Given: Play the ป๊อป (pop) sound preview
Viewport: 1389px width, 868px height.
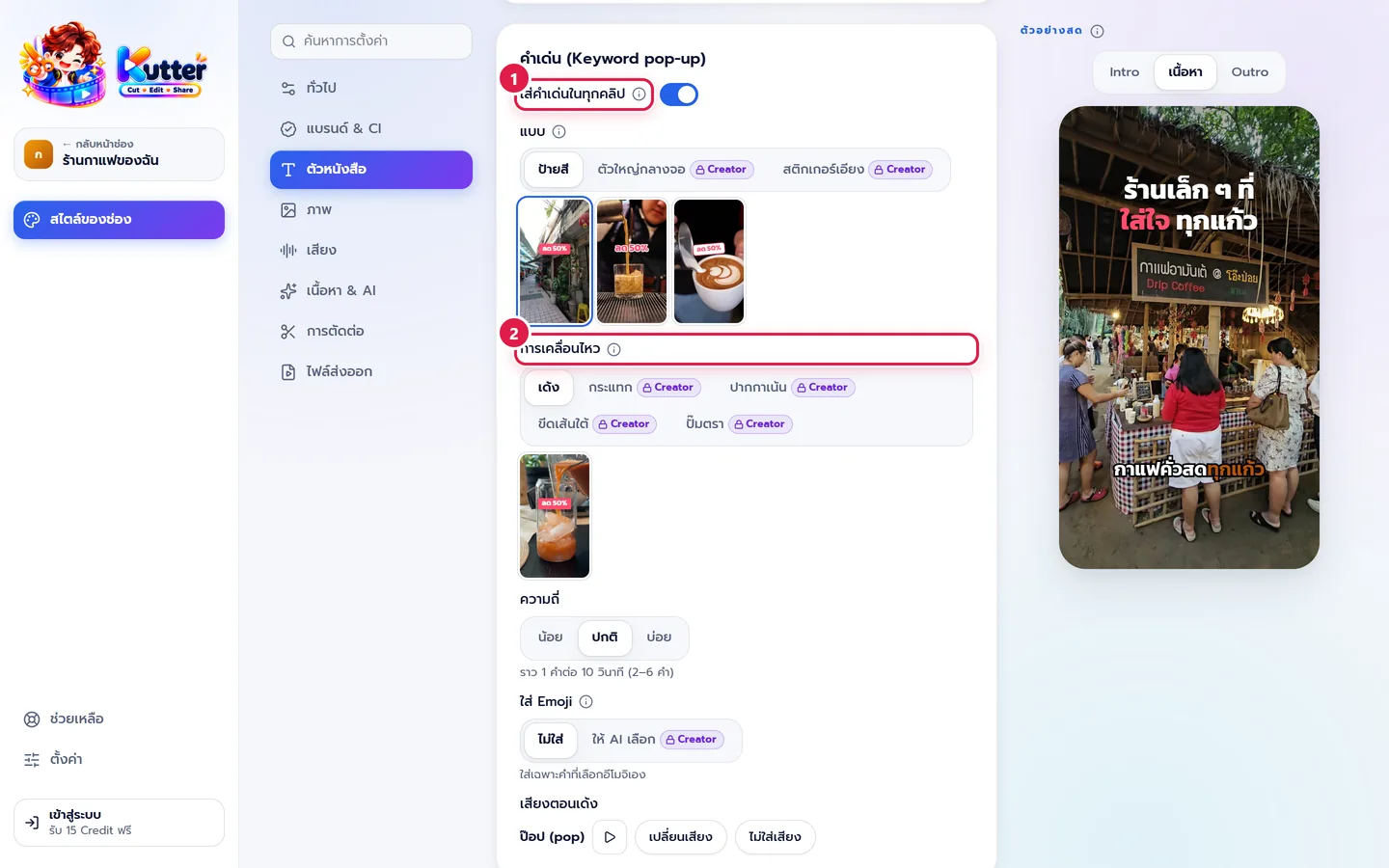Looking at the screenshot, I should click(x=610, y=837).
